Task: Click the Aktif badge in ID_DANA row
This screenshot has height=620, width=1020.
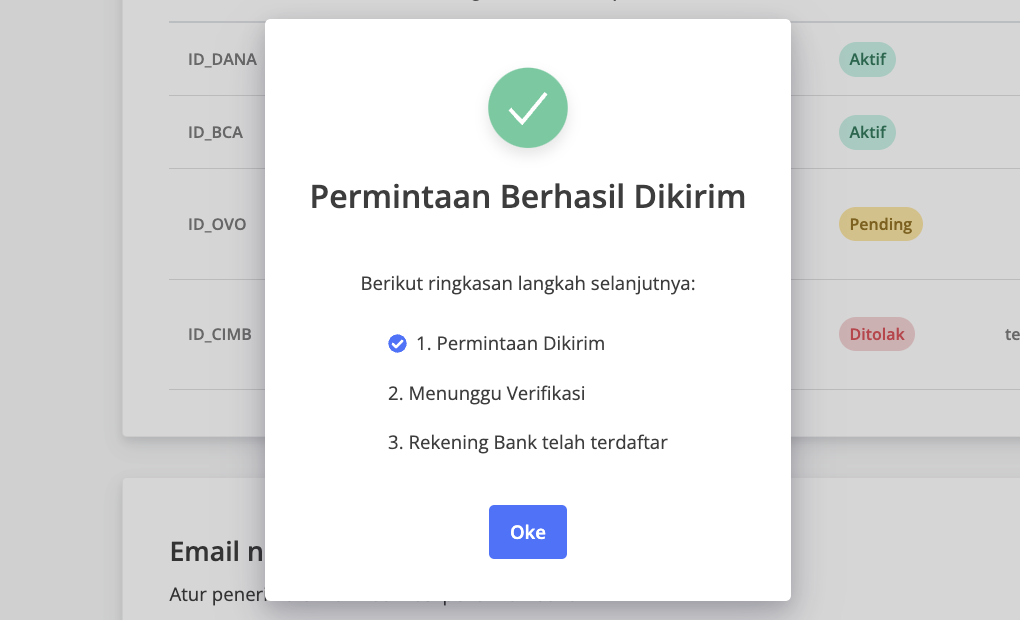Action: (867, 59)
